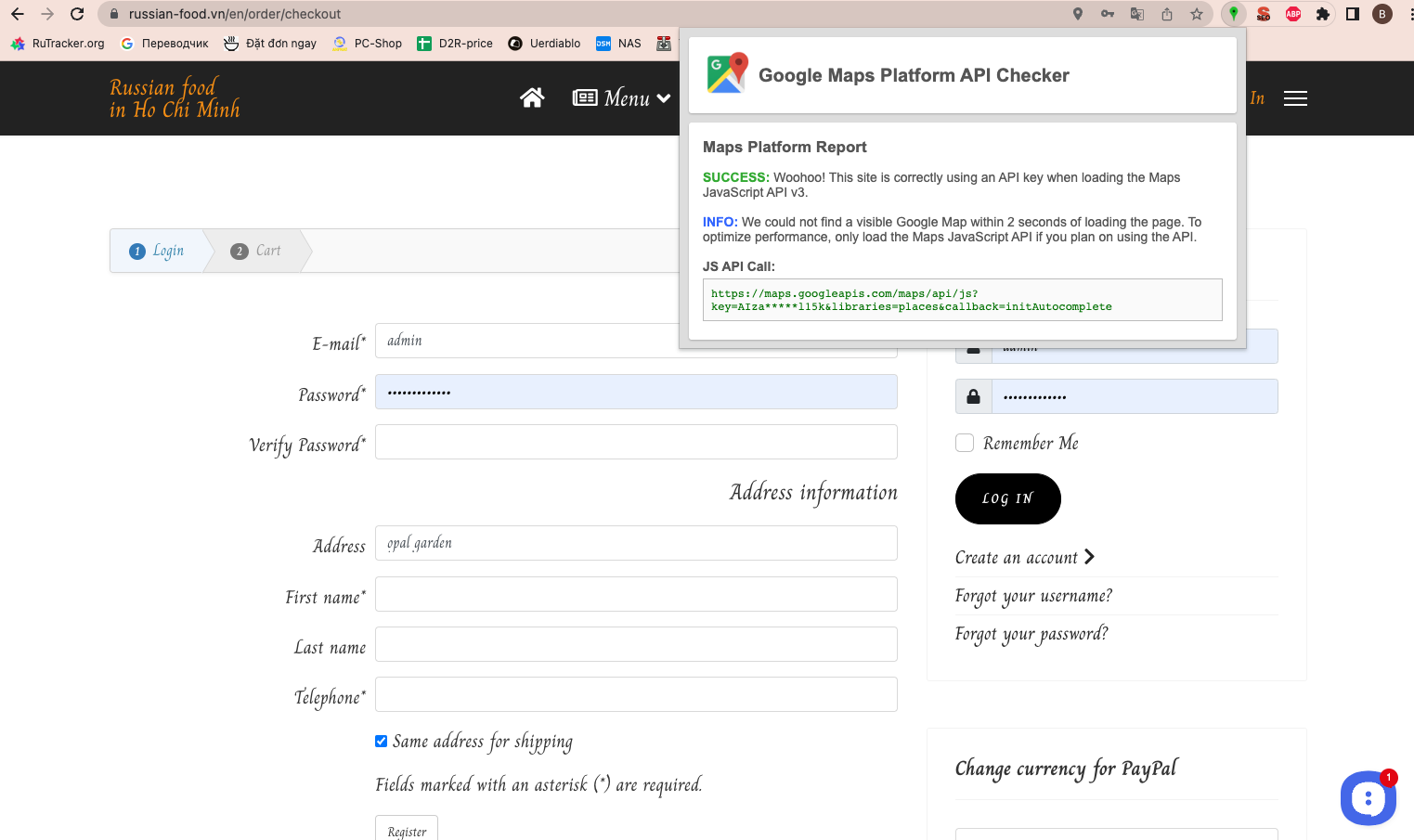Click Forgot your password link
This screenshot has width=1414, height=840.
(1031, 634)
